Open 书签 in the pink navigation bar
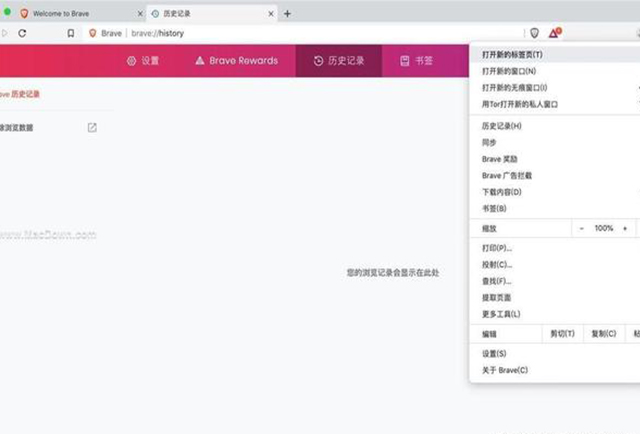The width and height of the screenshot is (640, 434). pyautogui.click(x=416, y=61)
